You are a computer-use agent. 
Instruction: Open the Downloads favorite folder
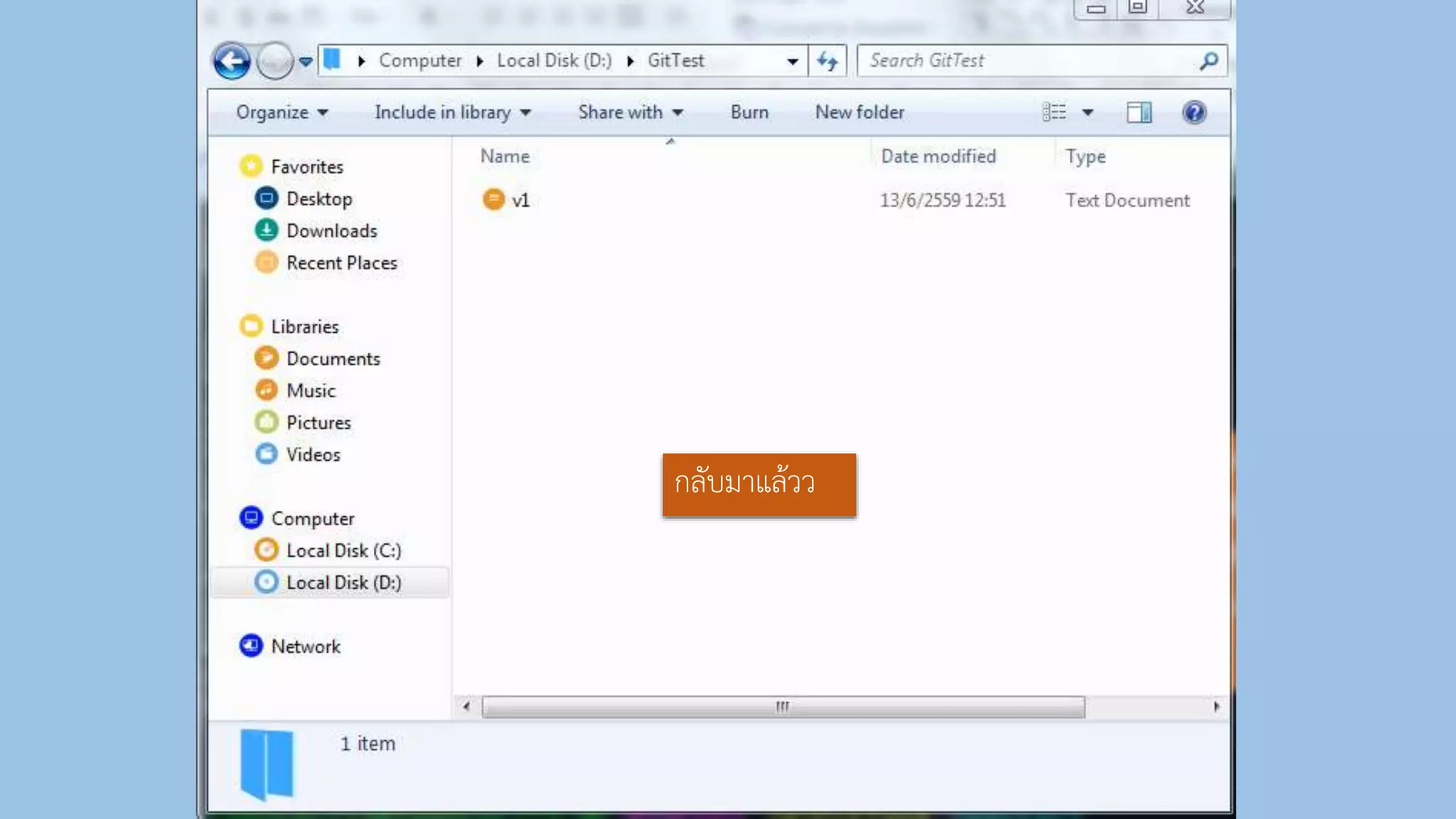pyautogui.click(x=331, y=231)
